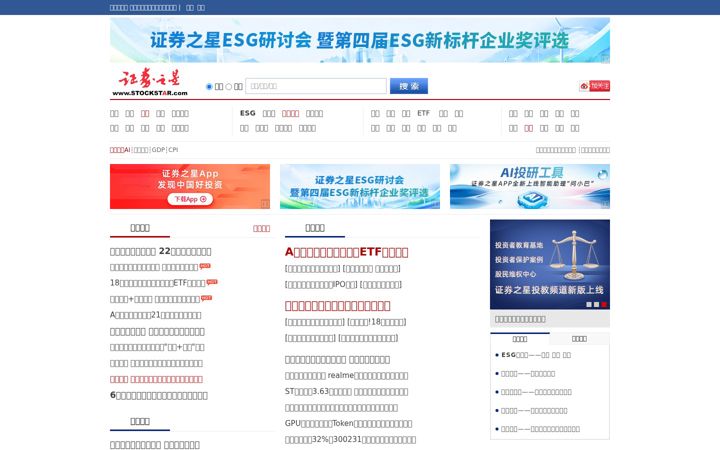Click the 下载App pill on red banner

(x=190, y=199)
